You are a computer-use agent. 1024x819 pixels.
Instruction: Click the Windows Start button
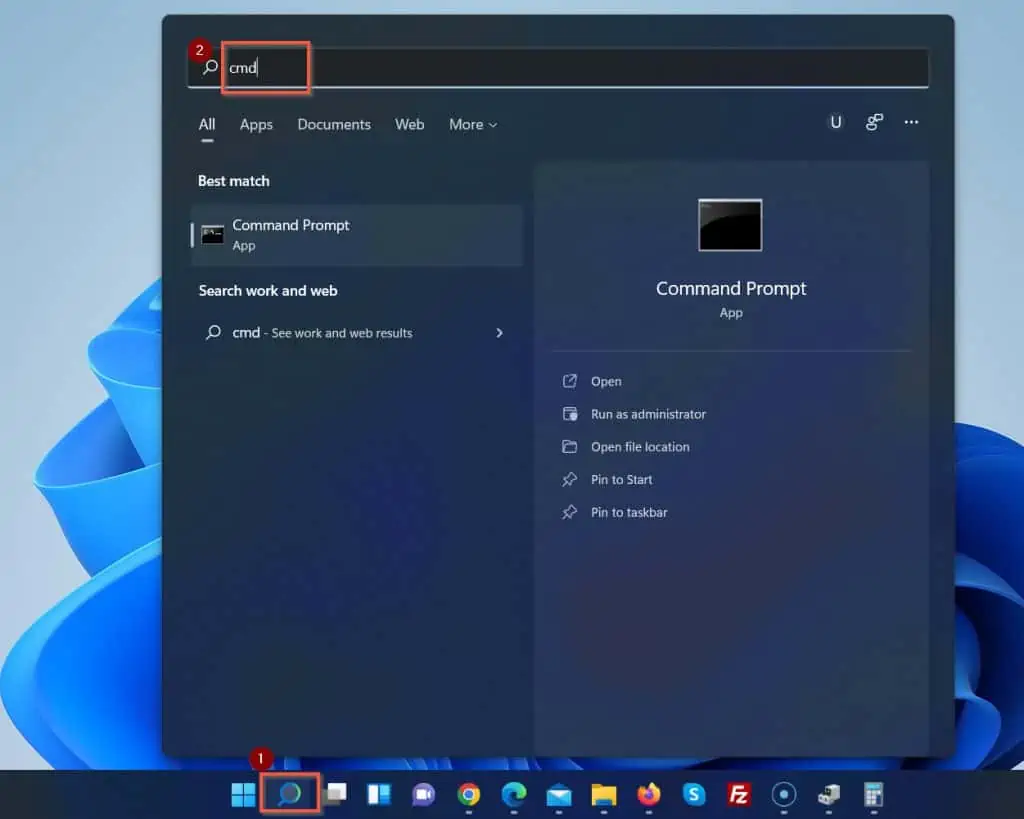(x=242, y=794)
